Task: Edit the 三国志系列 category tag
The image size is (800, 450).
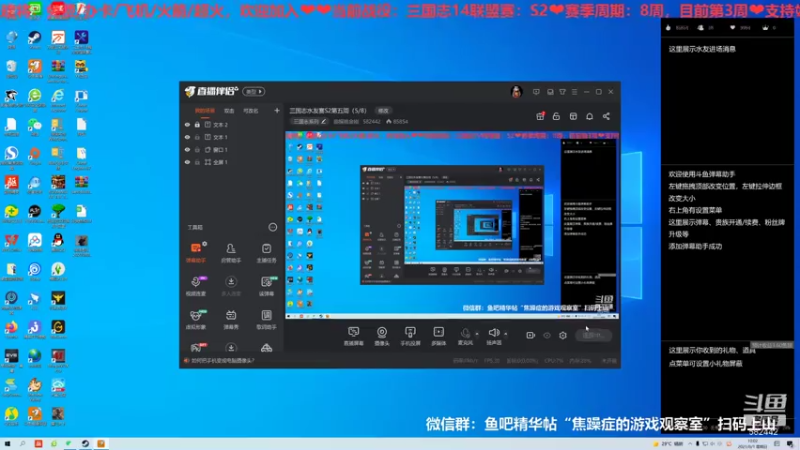Action: click(309, 121)
